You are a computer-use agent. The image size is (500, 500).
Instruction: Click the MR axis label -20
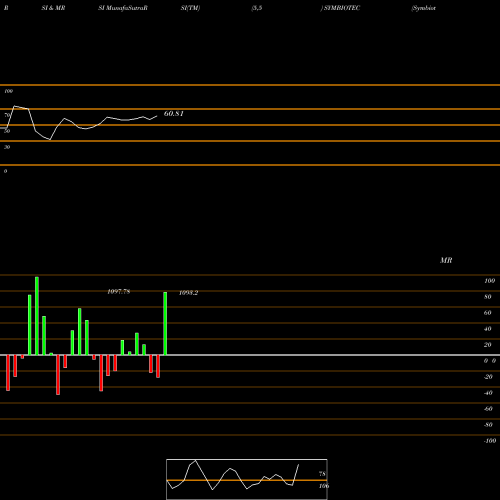(x=488, y=377)
